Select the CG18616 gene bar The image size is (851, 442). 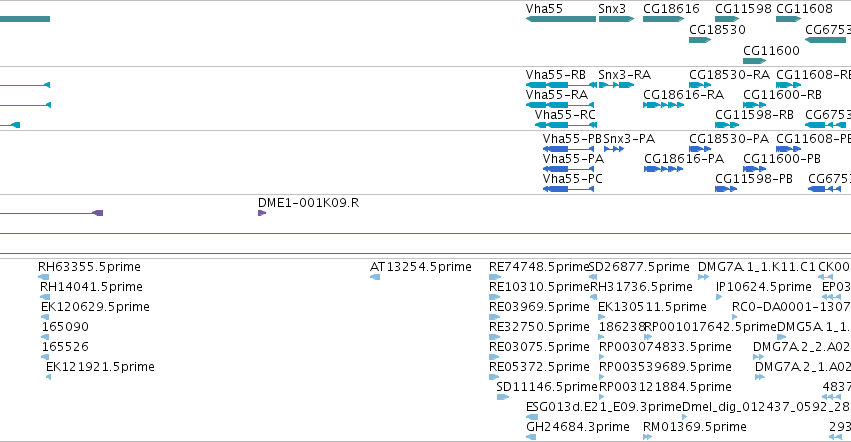pyautogui.click(x=663, y=19)
